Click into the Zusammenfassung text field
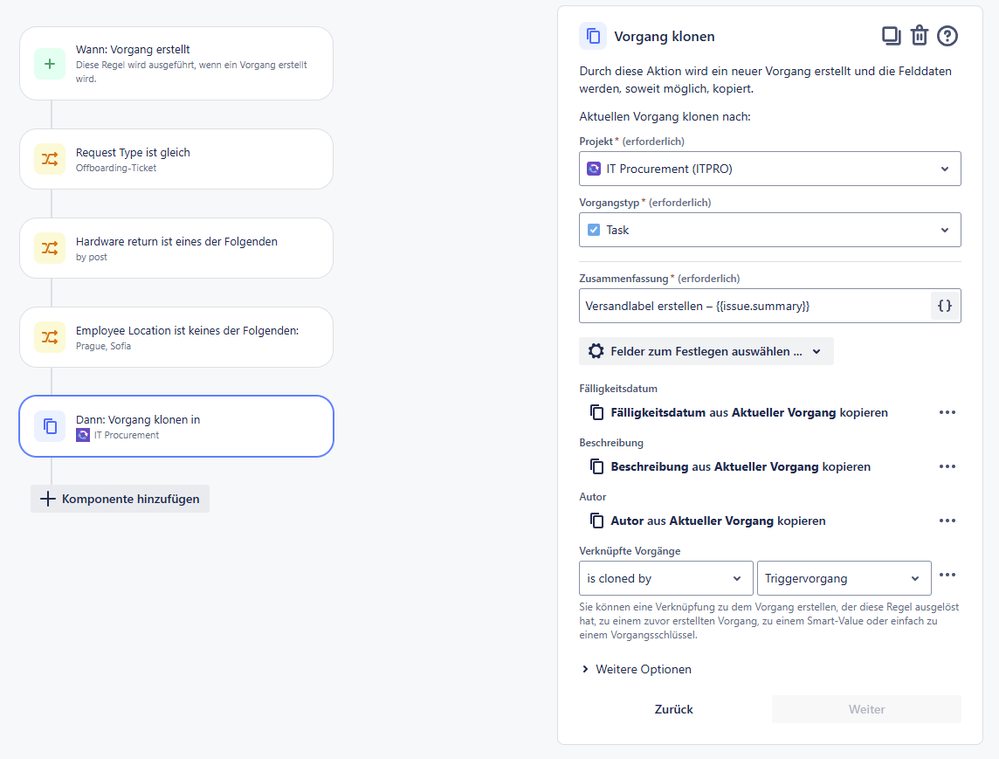The width and height of the screenshot is (999, 759). 753,306
